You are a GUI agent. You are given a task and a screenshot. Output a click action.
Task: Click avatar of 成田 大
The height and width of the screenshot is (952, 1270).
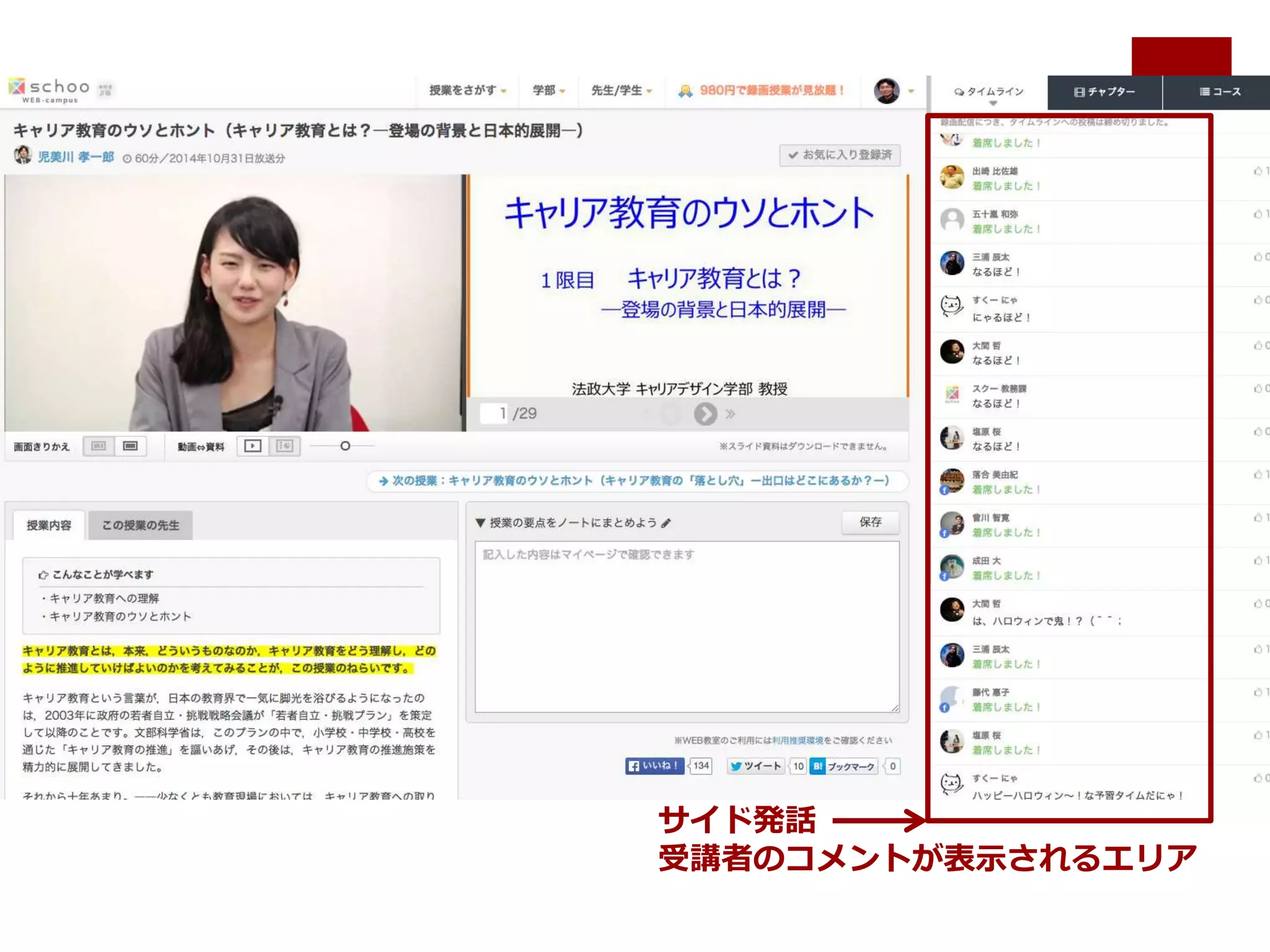click(952, 567)
